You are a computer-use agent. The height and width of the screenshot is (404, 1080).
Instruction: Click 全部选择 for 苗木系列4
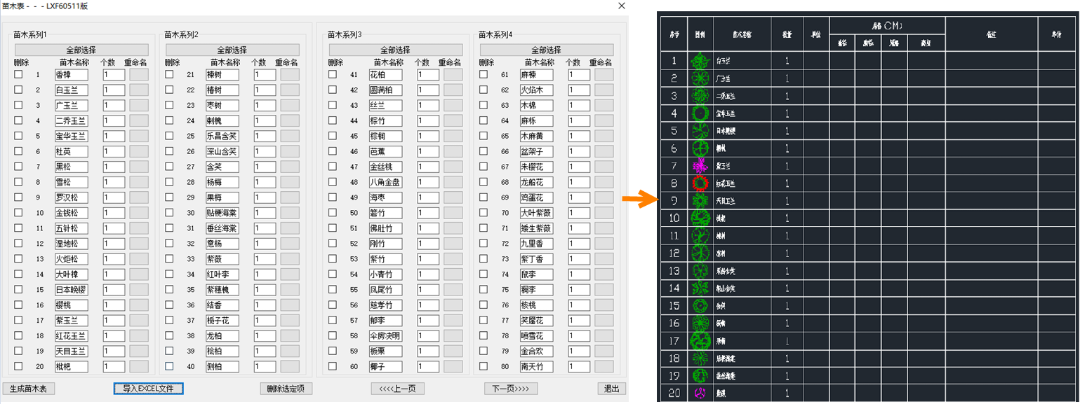pos(546,50)
